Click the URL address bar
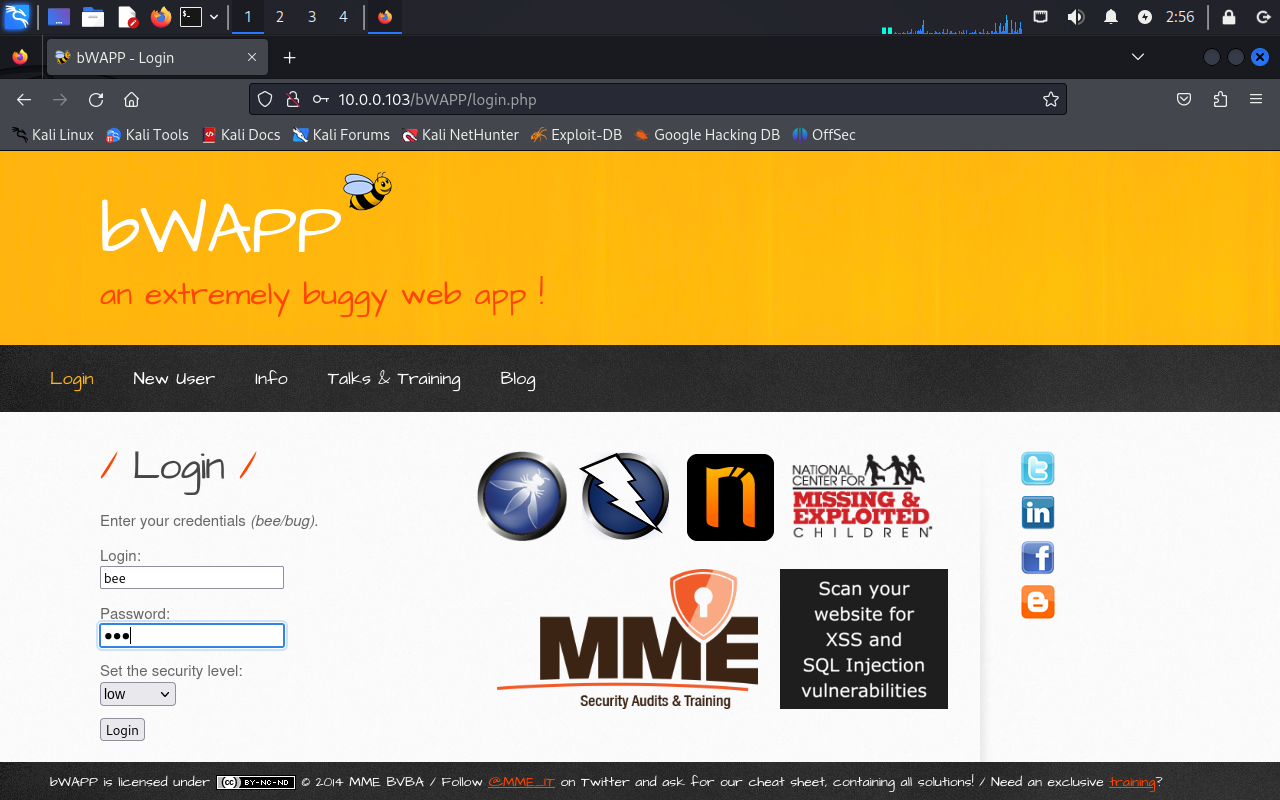The image size is (1280, 800). pos(658,99)
